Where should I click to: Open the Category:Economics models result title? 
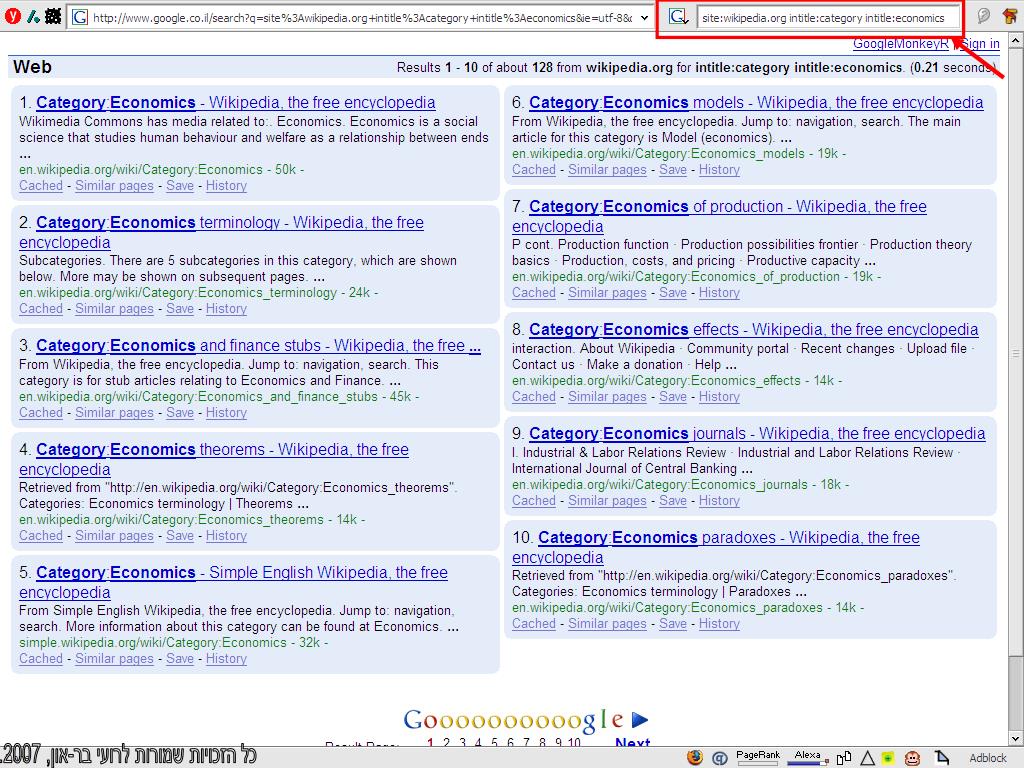click(x=756, y=103)
